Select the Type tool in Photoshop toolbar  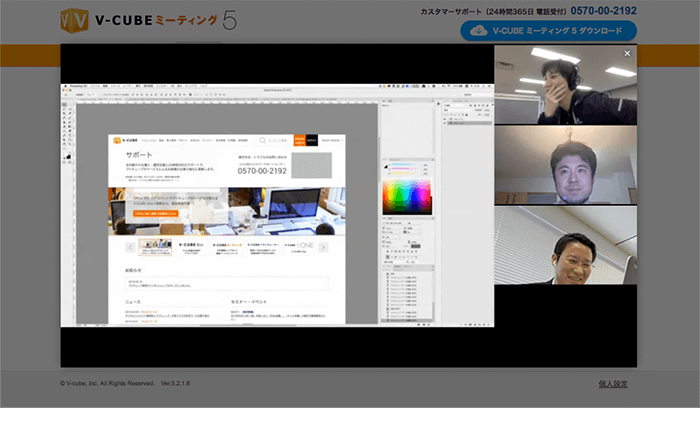(70, 135)
